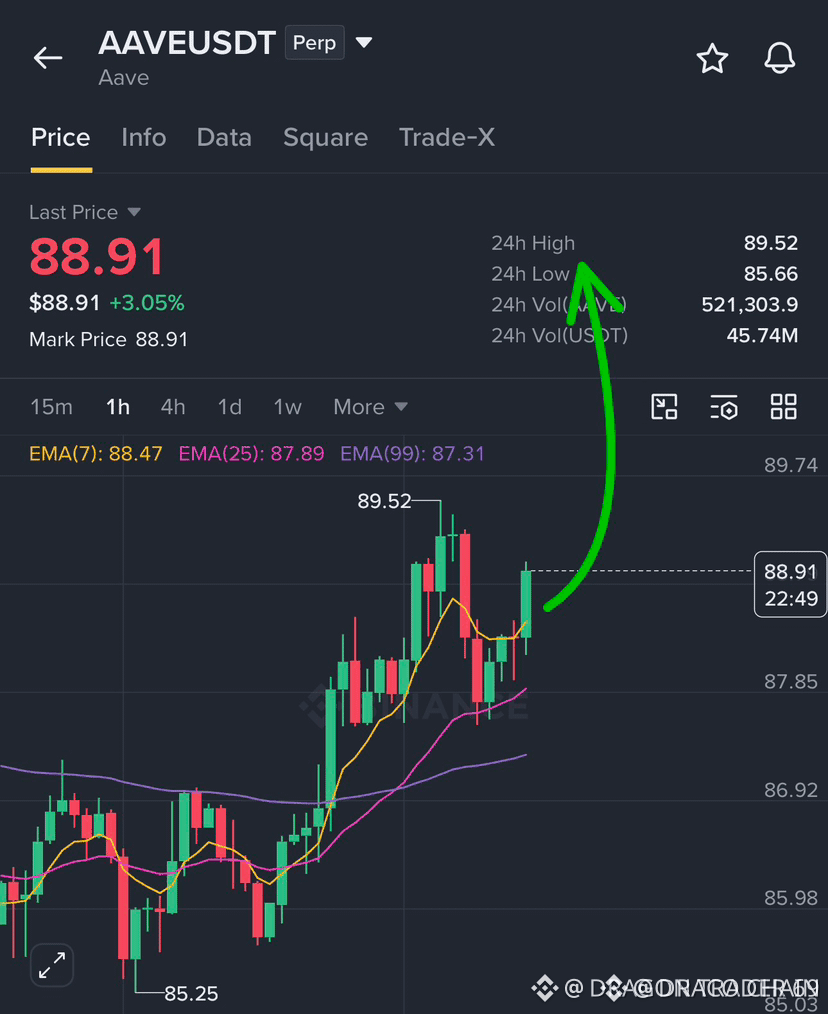Tap the 24h Low value 85.66

[770, 274]
